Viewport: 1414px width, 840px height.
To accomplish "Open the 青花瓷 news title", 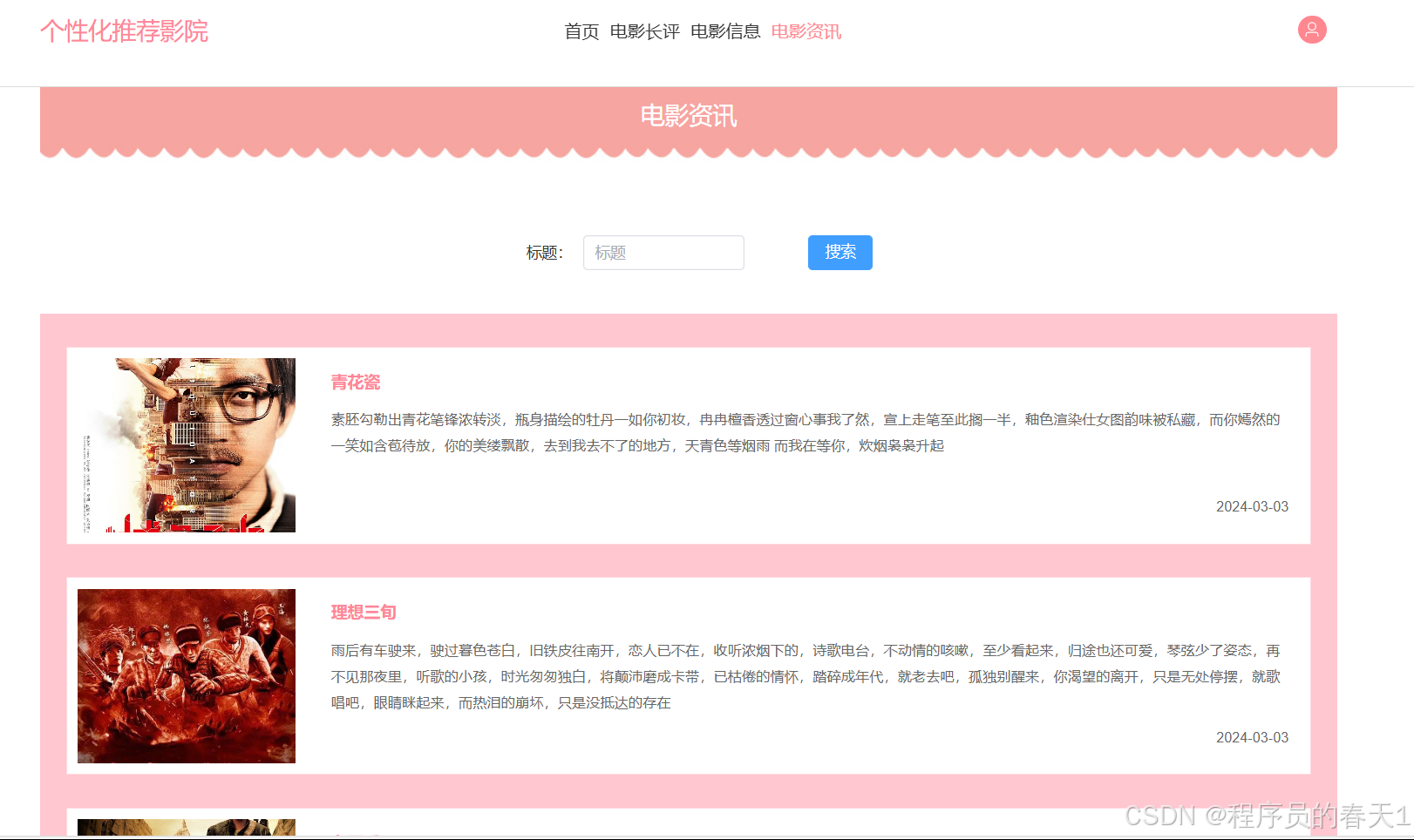I will point(356,383).
